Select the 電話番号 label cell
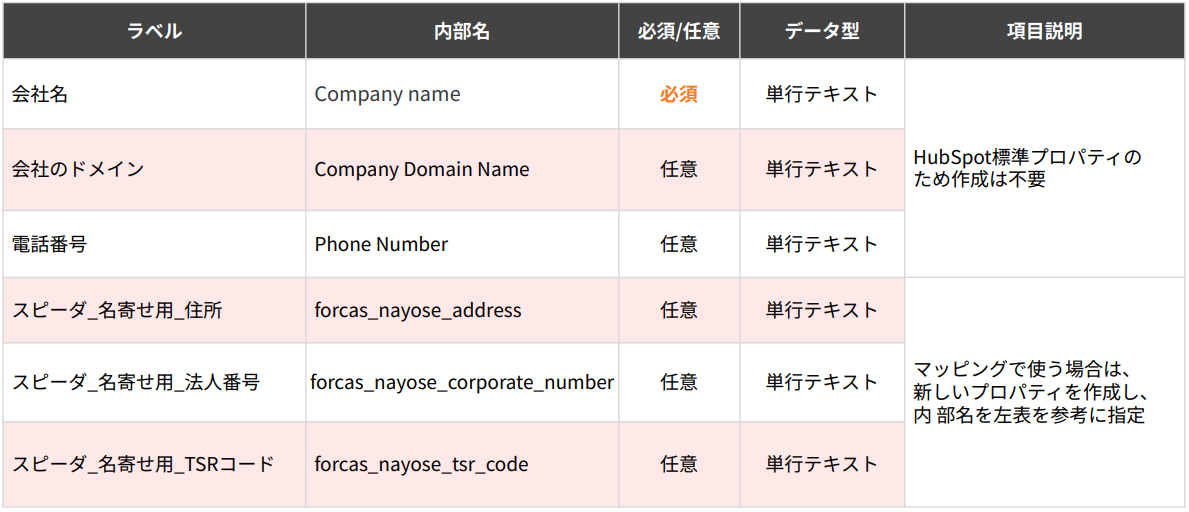Screen dimensions: 1189x512 (49, 244)
